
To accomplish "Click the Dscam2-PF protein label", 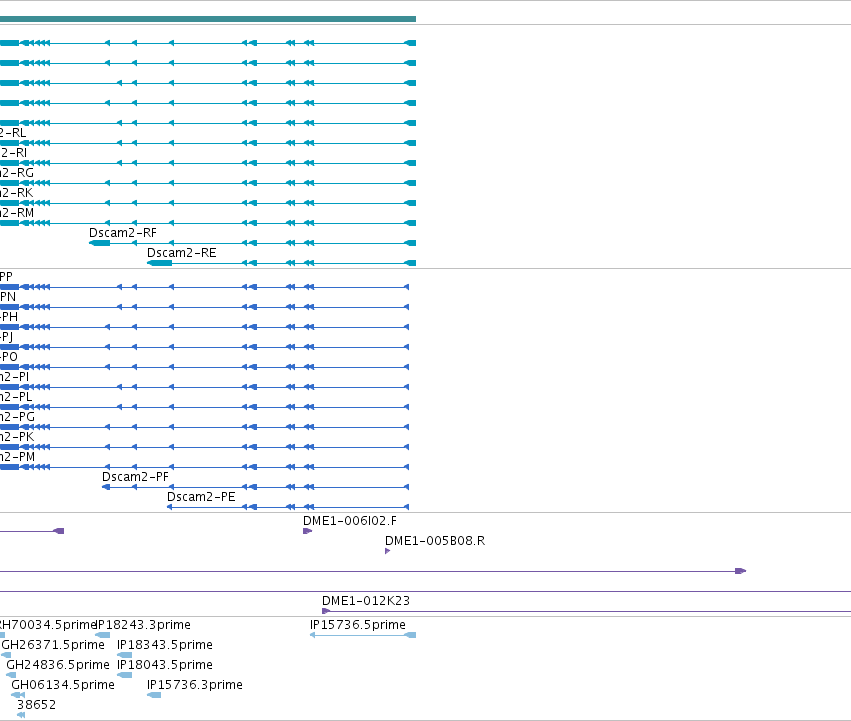I will 135,477.
